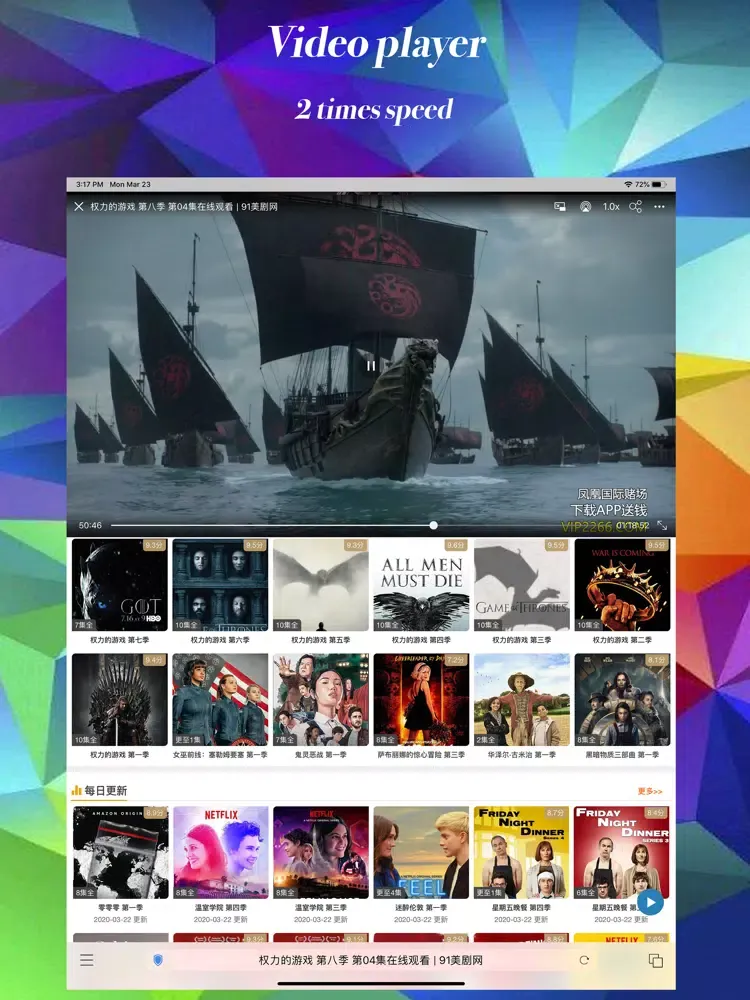The width and height of the screenshot is (750, 1000).
Task: Tap the blue floating play button
Action: coord(650,902)
